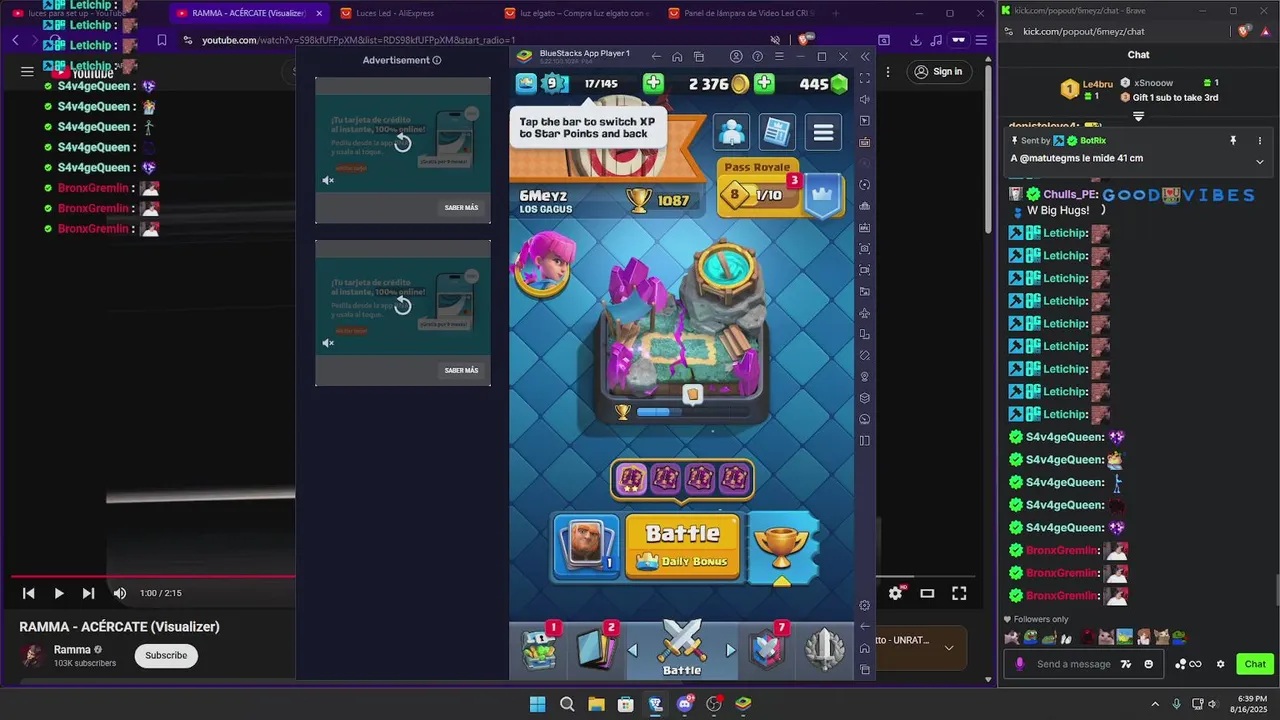Open the BlueStacks account profile icon
This screenshot has height=720, width=1280.
pyautogui.click(x=736, y=57)
